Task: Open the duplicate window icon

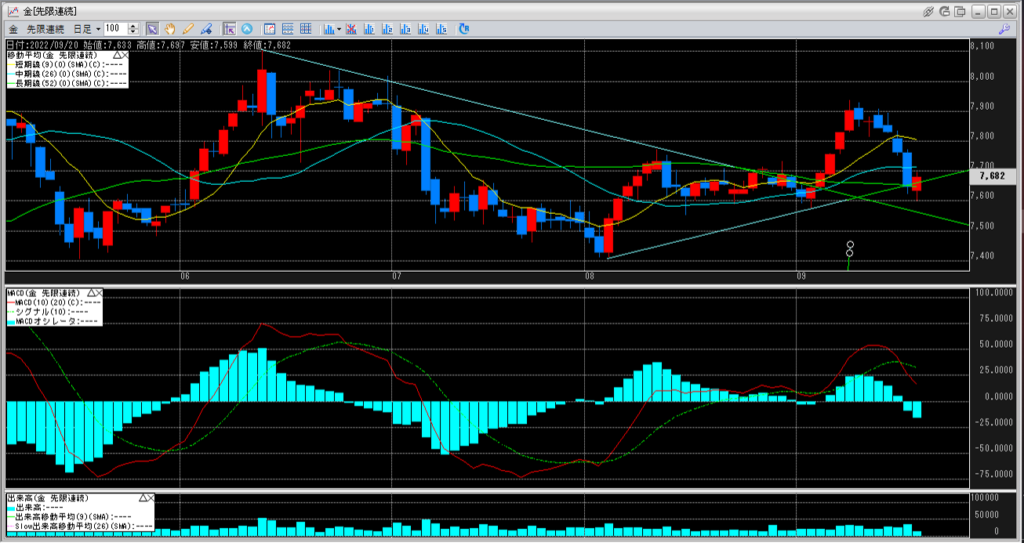Action: click(960, 11)
